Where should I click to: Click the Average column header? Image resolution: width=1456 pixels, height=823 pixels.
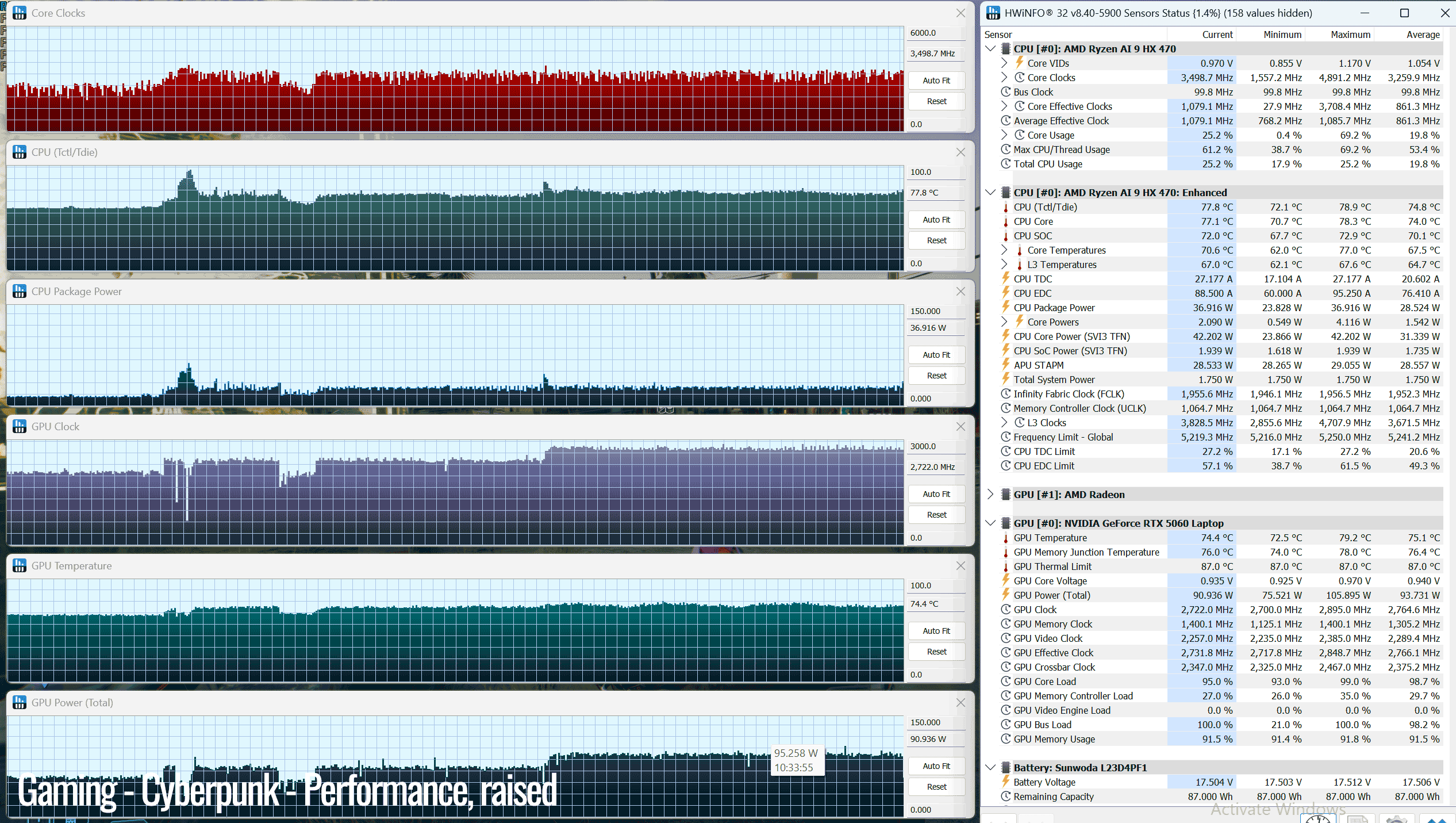click(1423, 35)
